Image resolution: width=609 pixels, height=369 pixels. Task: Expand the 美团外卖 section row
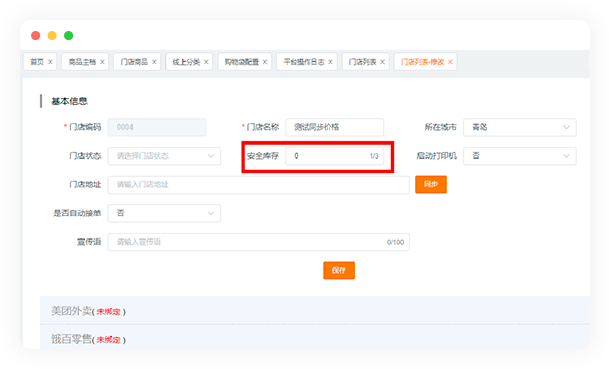315,310
